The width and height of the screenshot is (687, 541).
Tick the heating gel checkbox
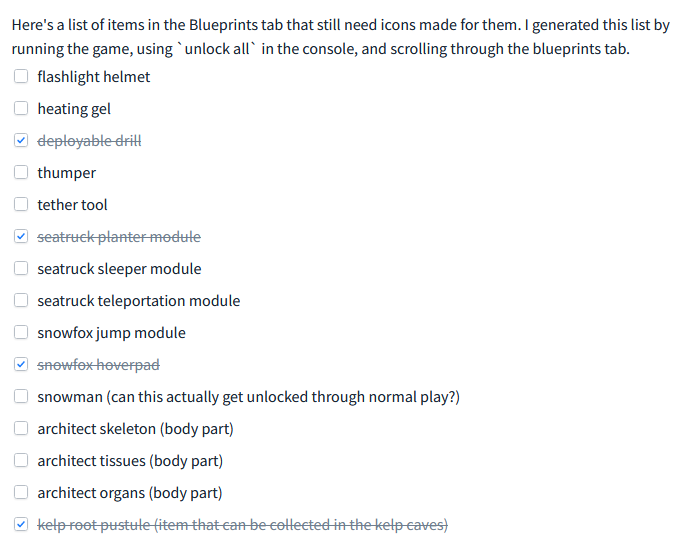click(x=21, y=108)
